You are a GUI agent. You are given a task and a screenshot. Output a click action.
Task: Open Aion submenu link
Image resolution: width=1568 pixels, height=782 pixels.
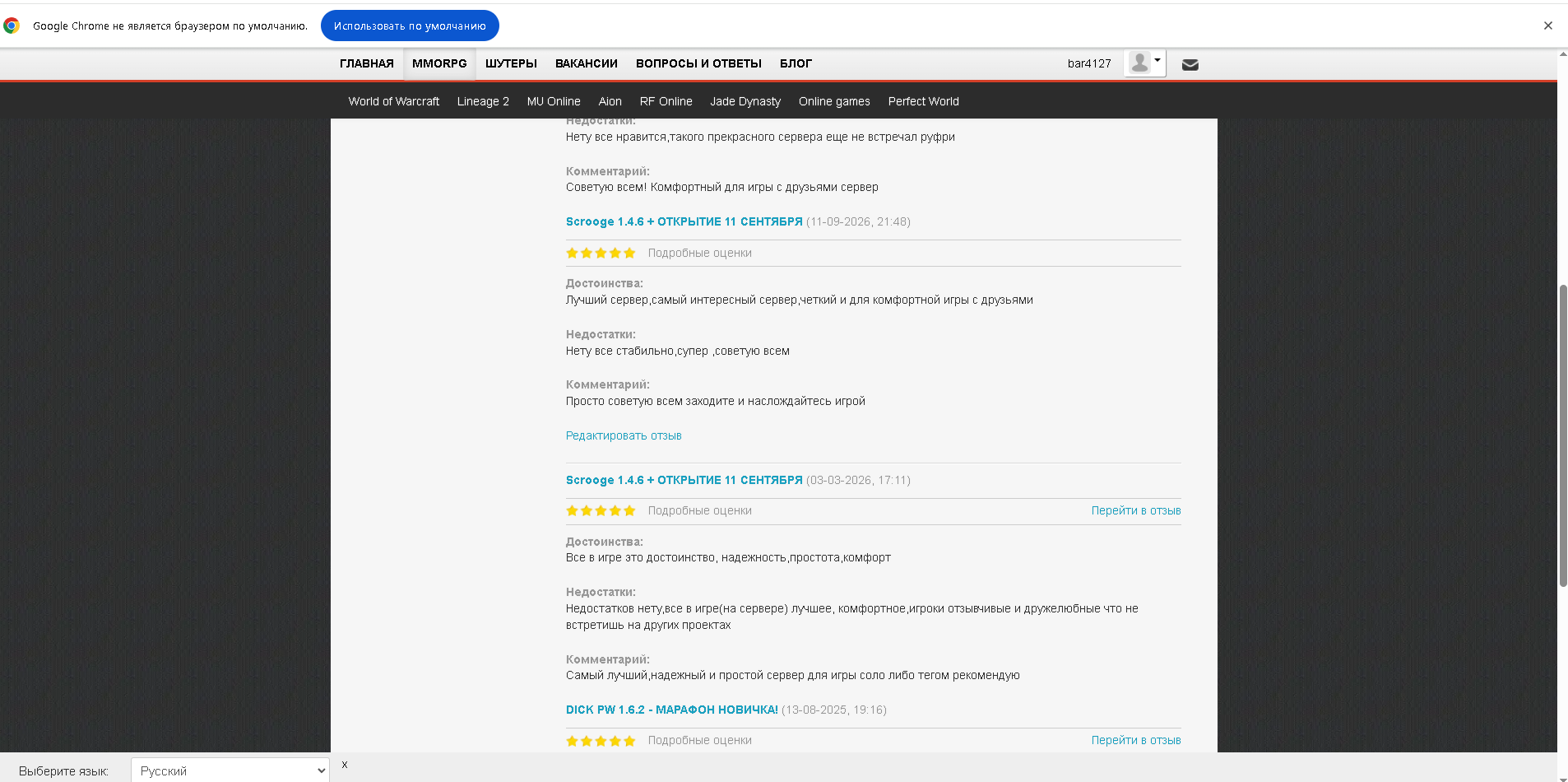pos(610,101)
